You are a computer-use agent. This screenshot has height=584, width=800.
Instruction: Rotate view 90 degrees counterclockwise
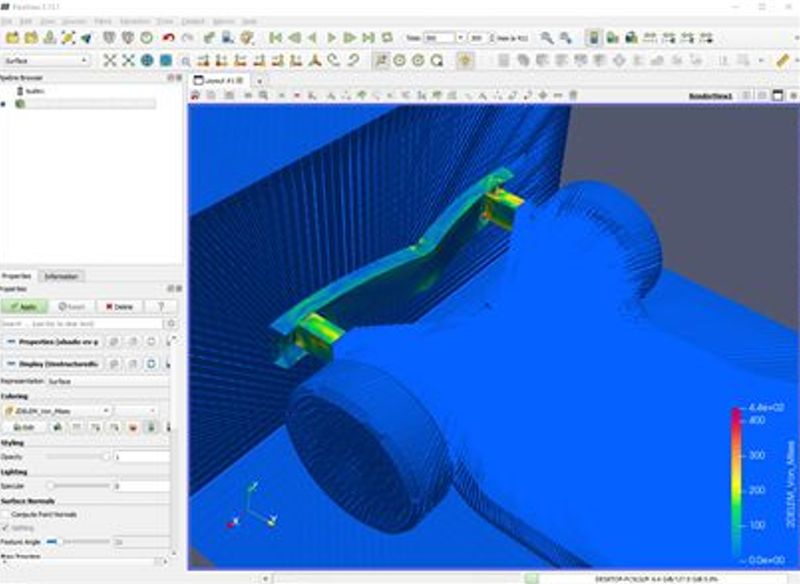(353, 61)
